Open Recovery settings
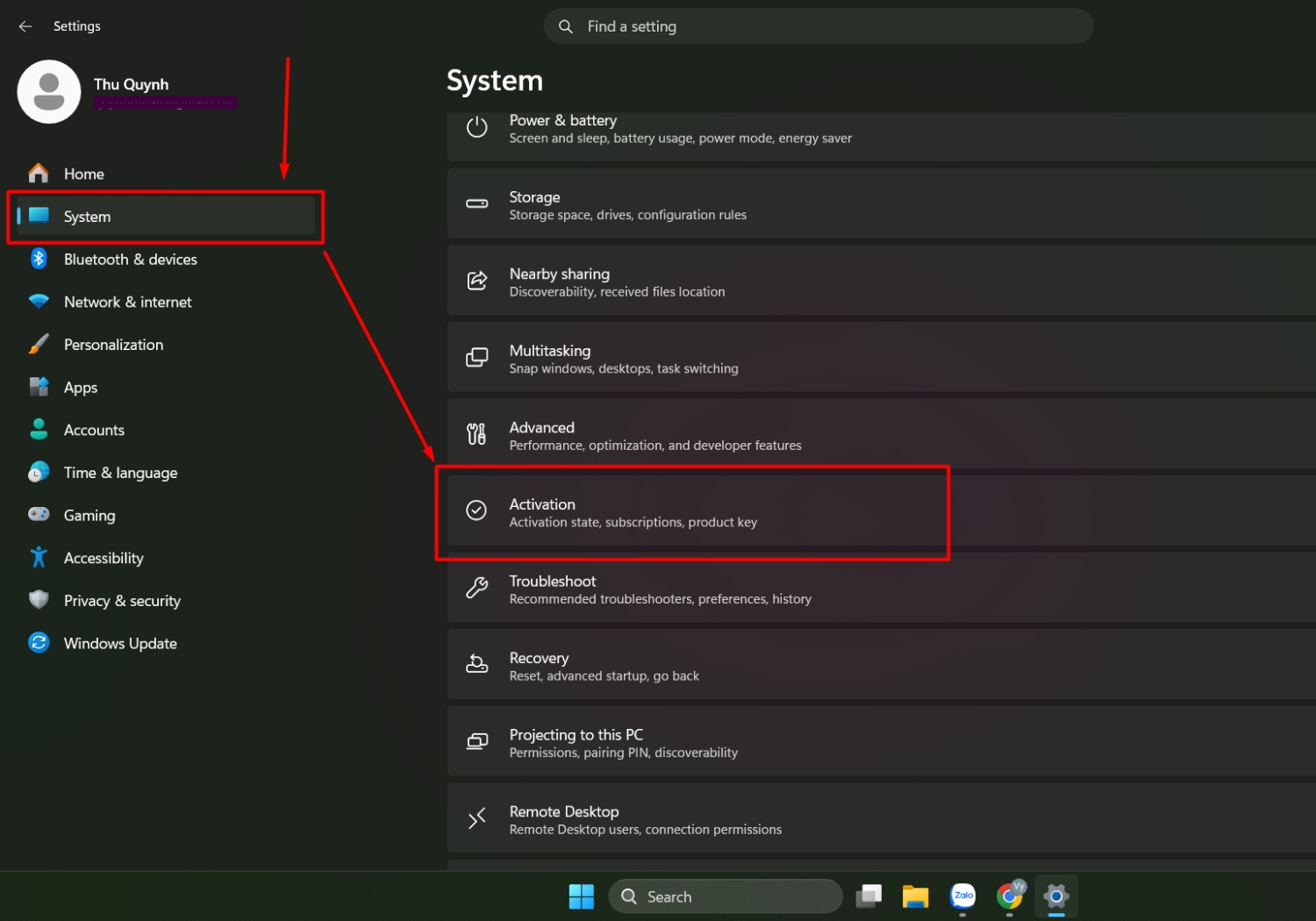The width and height of the screenshot is (1316, 921). [x=882, y=664]
